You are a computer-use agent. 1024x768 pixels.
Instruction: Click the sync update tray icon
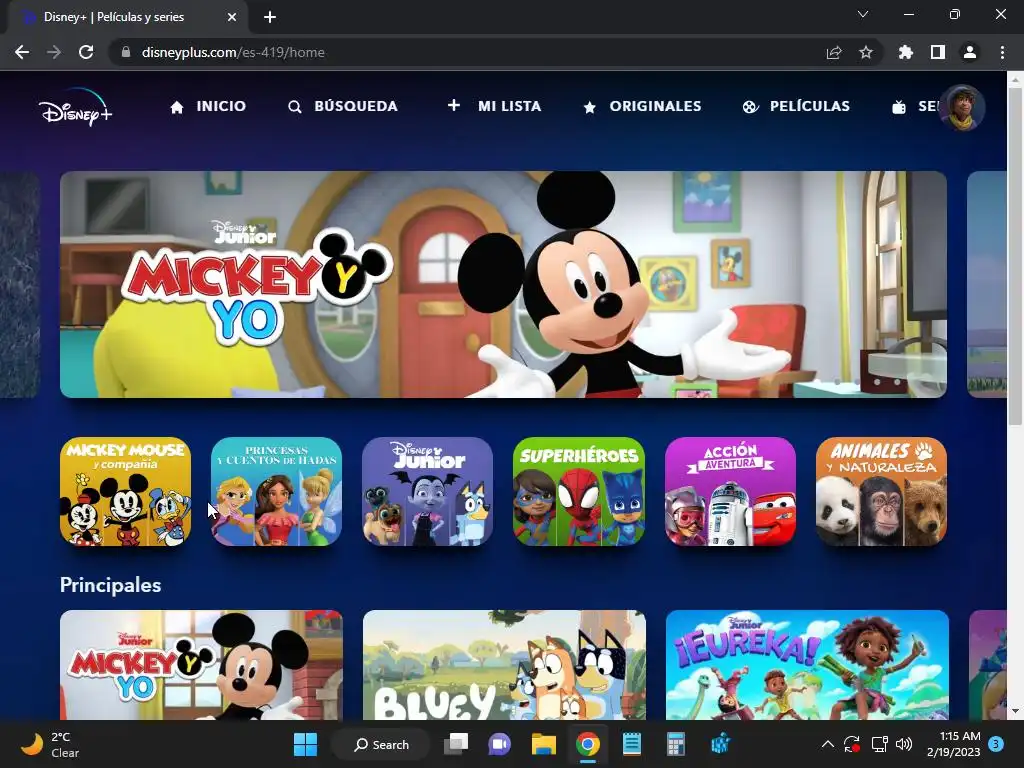(852, 744)
